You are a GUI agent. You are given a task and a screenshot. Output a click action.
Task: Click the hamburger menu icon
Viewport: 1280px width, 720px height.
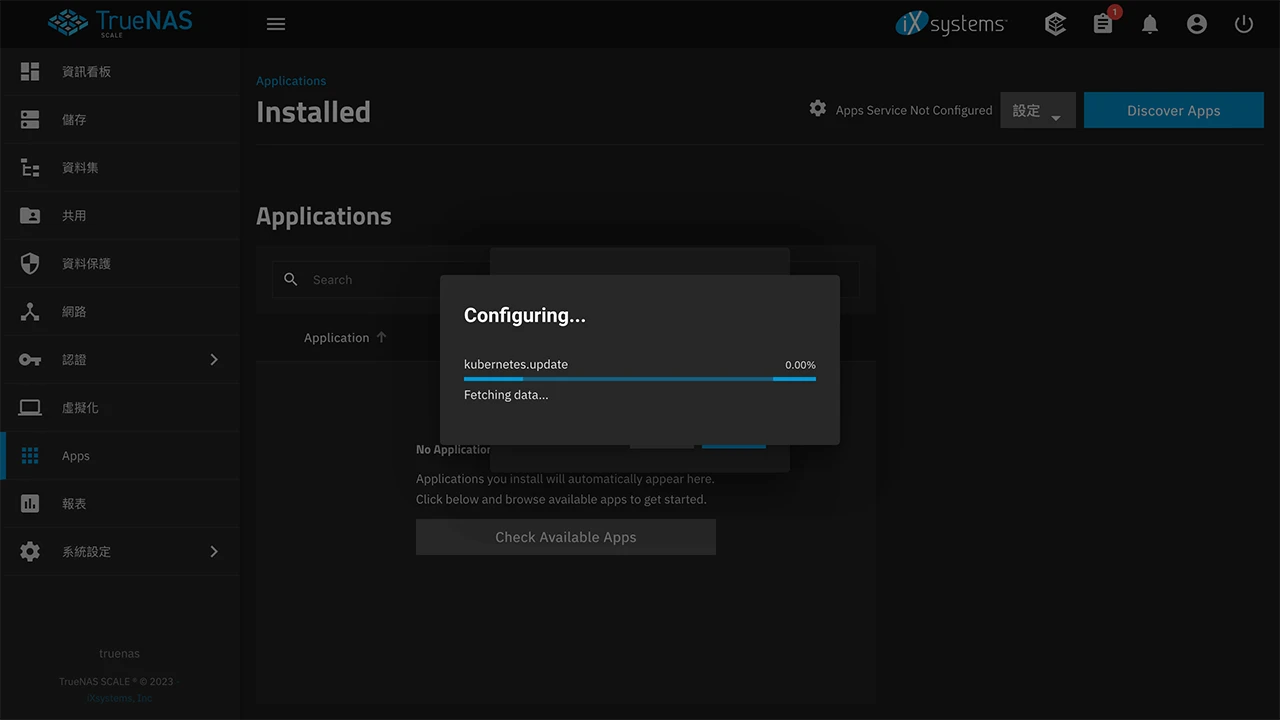point(276,24)
